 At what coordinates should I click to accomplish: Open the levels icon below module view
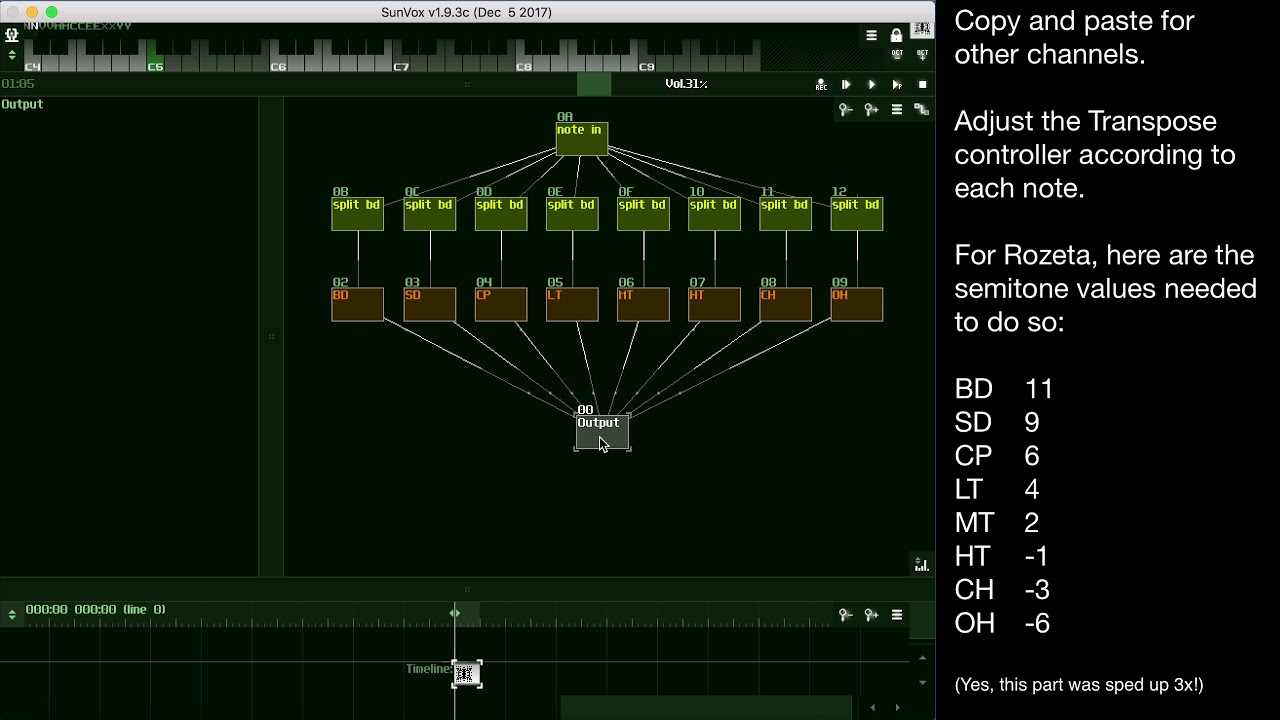921,564
